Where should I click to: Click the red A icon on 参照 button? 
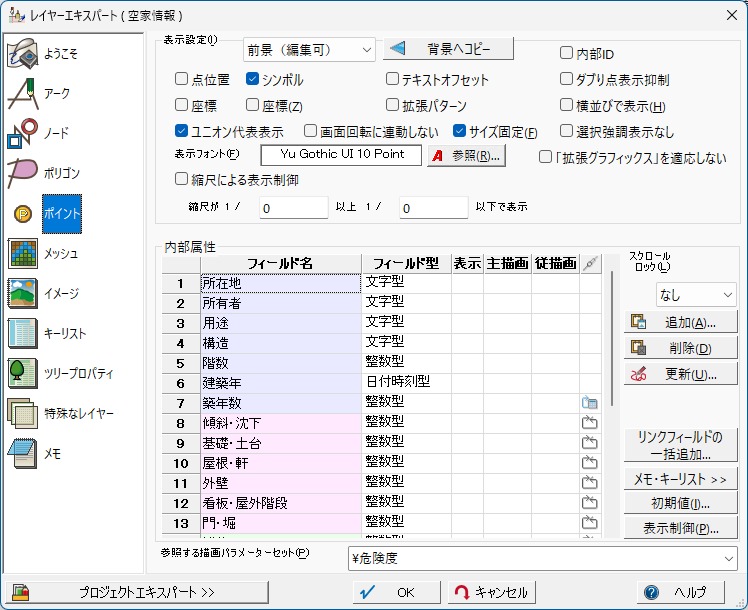[437, 156]
